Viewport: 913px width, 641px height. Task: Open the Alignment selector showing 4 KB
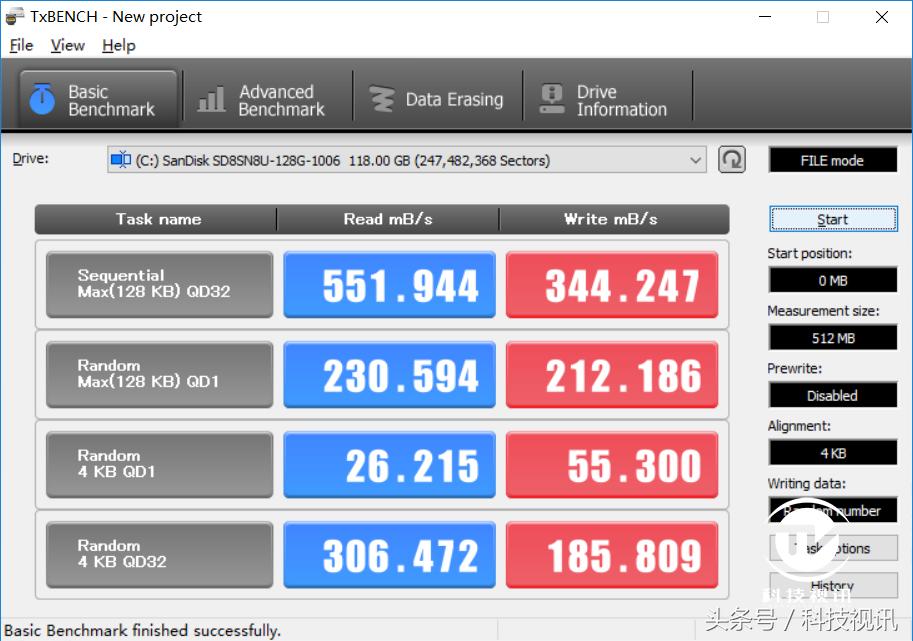tap(833, 452)
